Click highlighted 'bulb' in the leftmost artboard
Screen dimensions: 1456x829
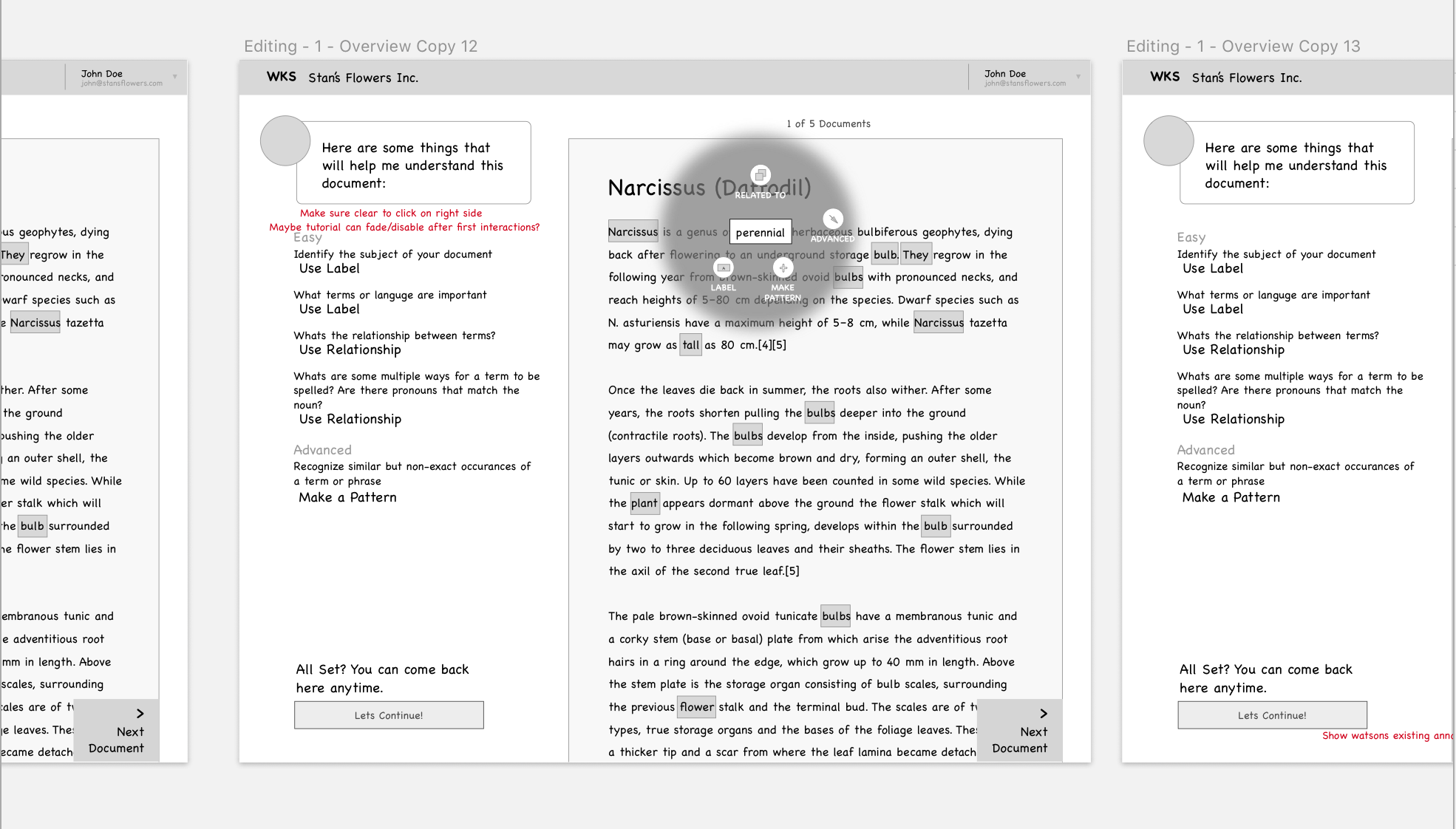click(32, 526)
